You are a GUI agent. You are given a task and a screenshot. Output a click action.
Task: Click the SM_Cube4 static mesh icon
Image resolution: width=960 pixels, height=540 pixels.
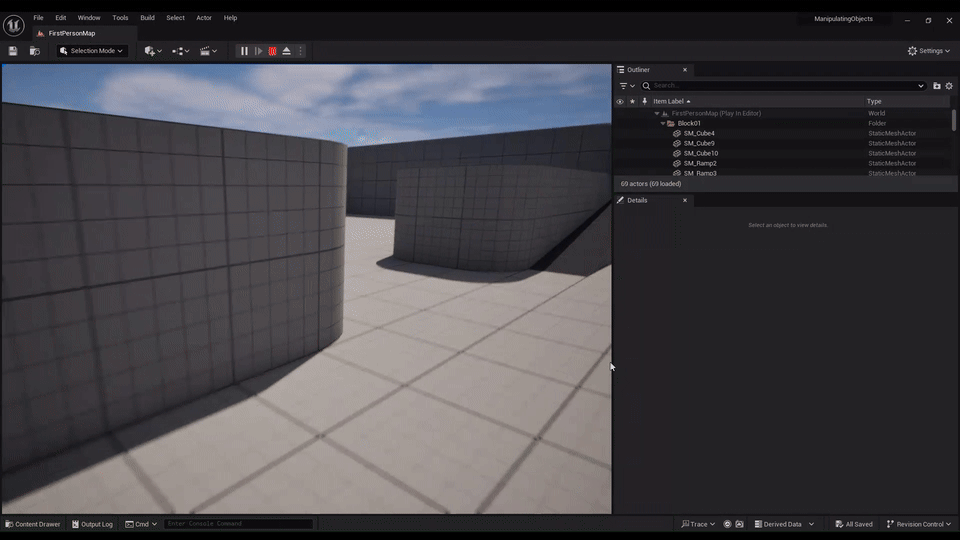[x=677, y=133]
